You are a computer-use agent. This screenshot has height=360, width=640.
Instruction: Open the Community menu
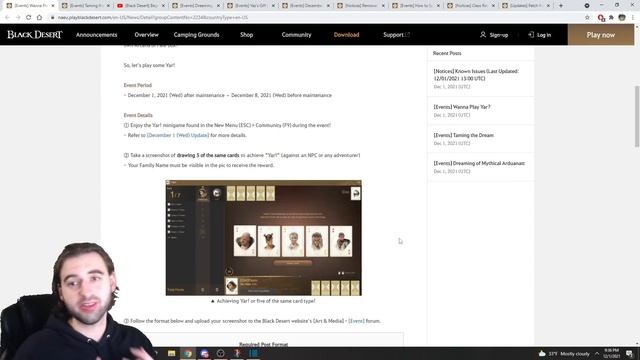coord(296,35)
